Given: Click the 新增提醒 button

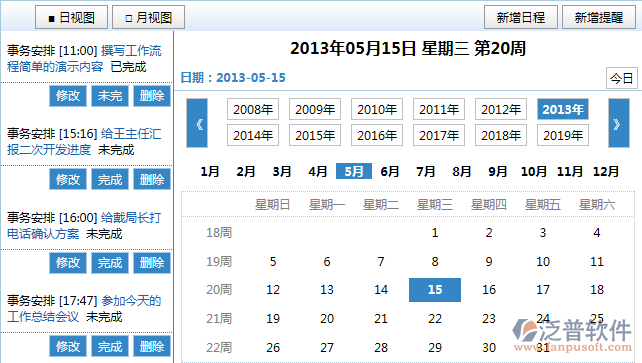Looking at the screenshot, I should click(599, 17).
